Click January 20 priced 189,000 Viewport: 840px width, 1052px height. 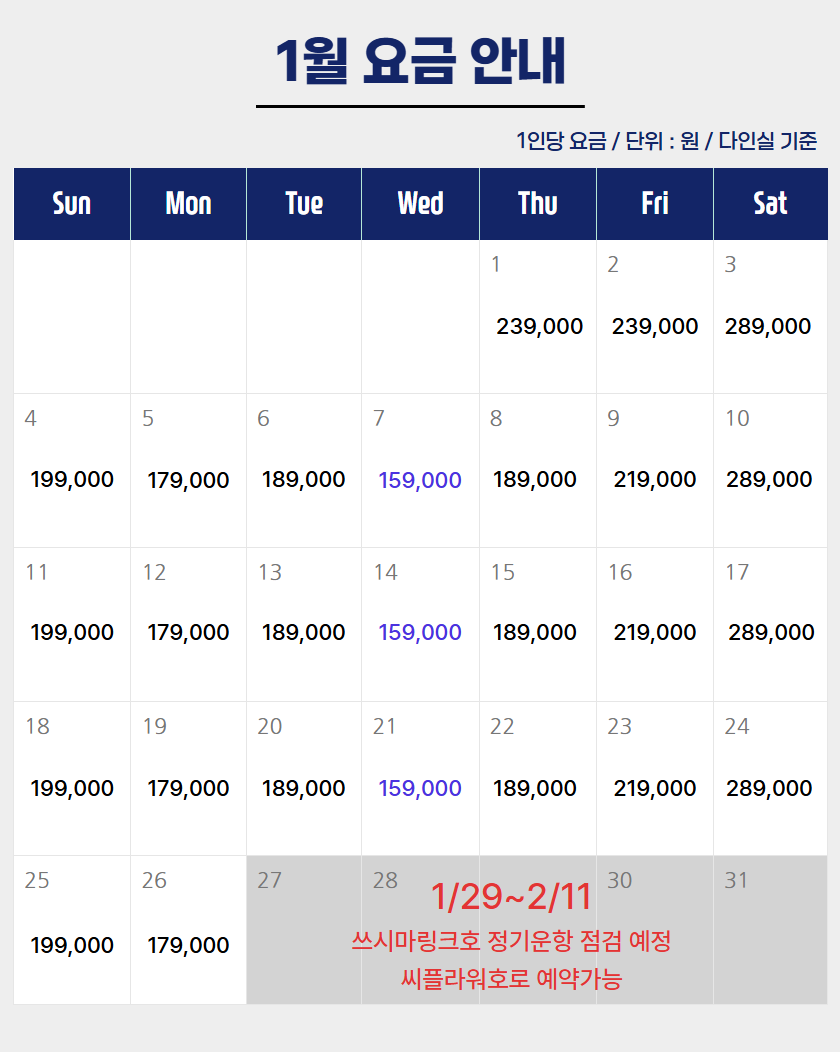(304, 788)
